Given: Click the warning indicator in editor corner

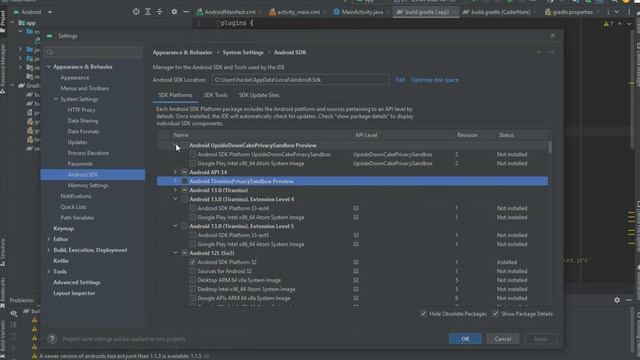Looking at the screenshot, I should coord(608,24).
